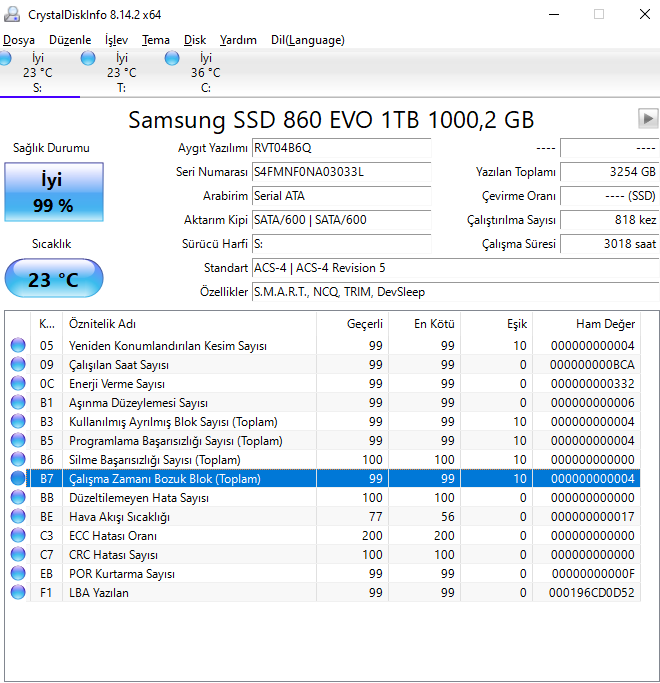Open the Düzenle menu
This screenshot has width=660, height=683.
click(x=70, y=40)
